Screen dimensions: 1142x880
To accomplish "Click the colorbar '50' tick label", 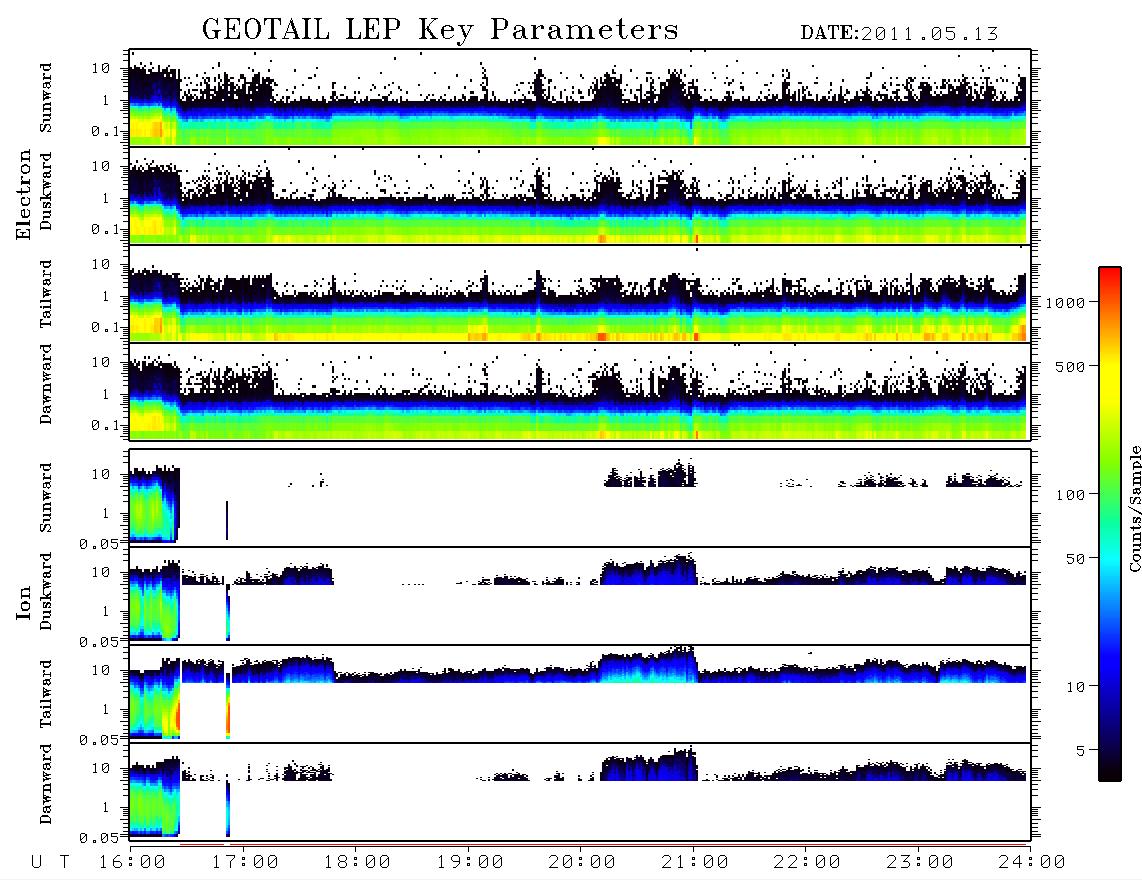I will [x=1076, y=559].
